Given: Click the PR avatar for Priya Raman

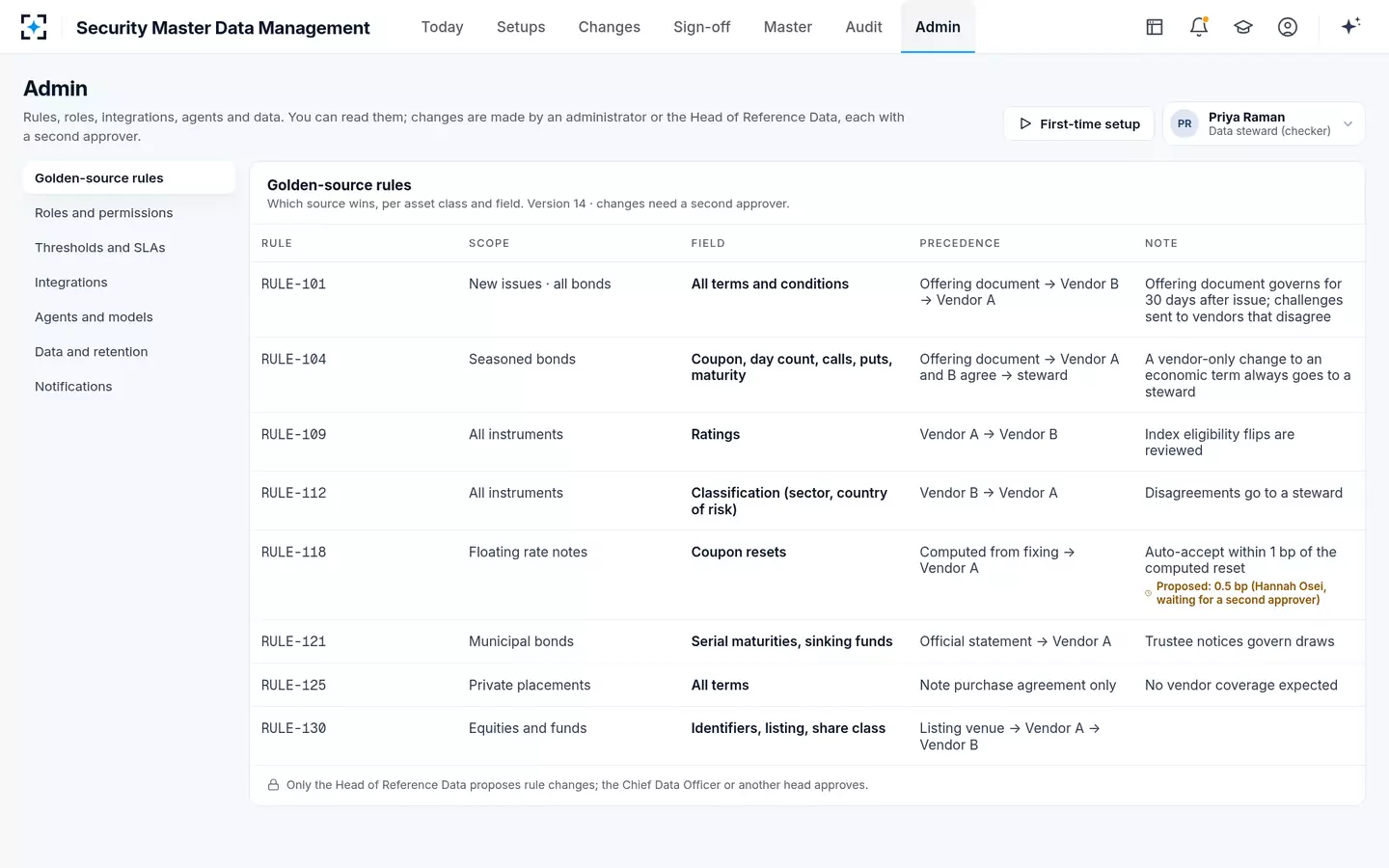Looking at the screenshot, I should 1185,123.
